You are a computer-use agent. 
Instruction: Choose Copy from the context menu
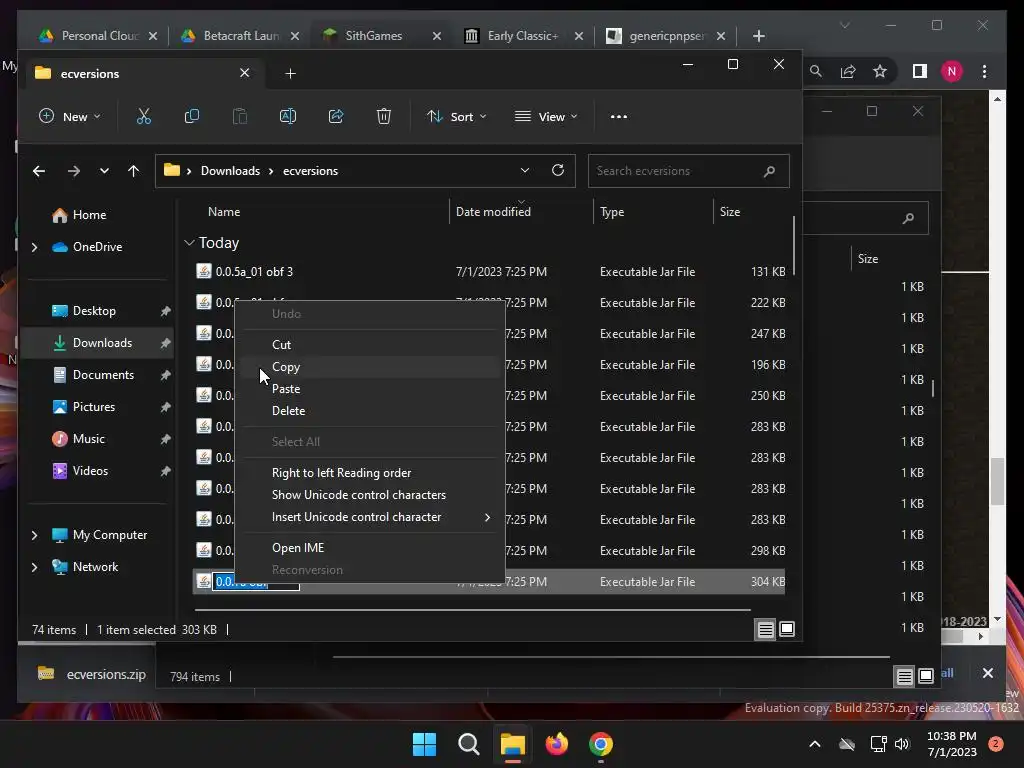pyautogui.click(x=370, y=366)
